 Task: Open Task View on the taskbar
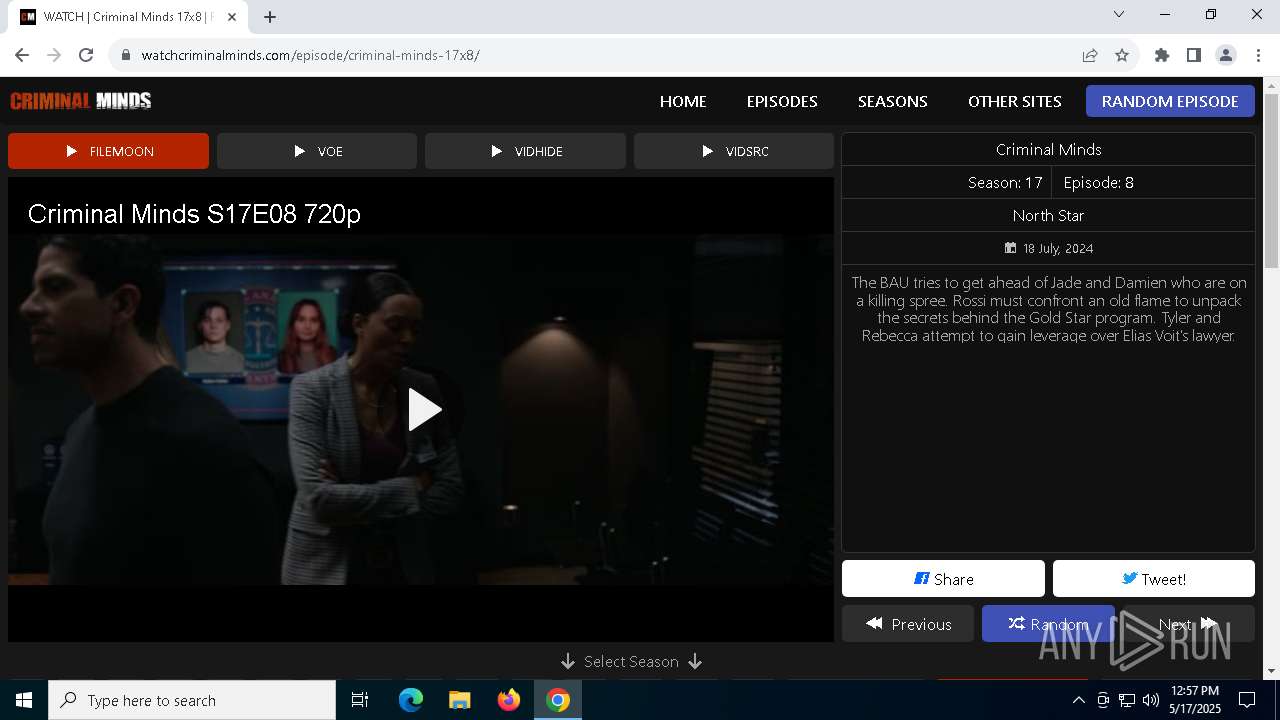pyautogui.click(x=360, y=700)
